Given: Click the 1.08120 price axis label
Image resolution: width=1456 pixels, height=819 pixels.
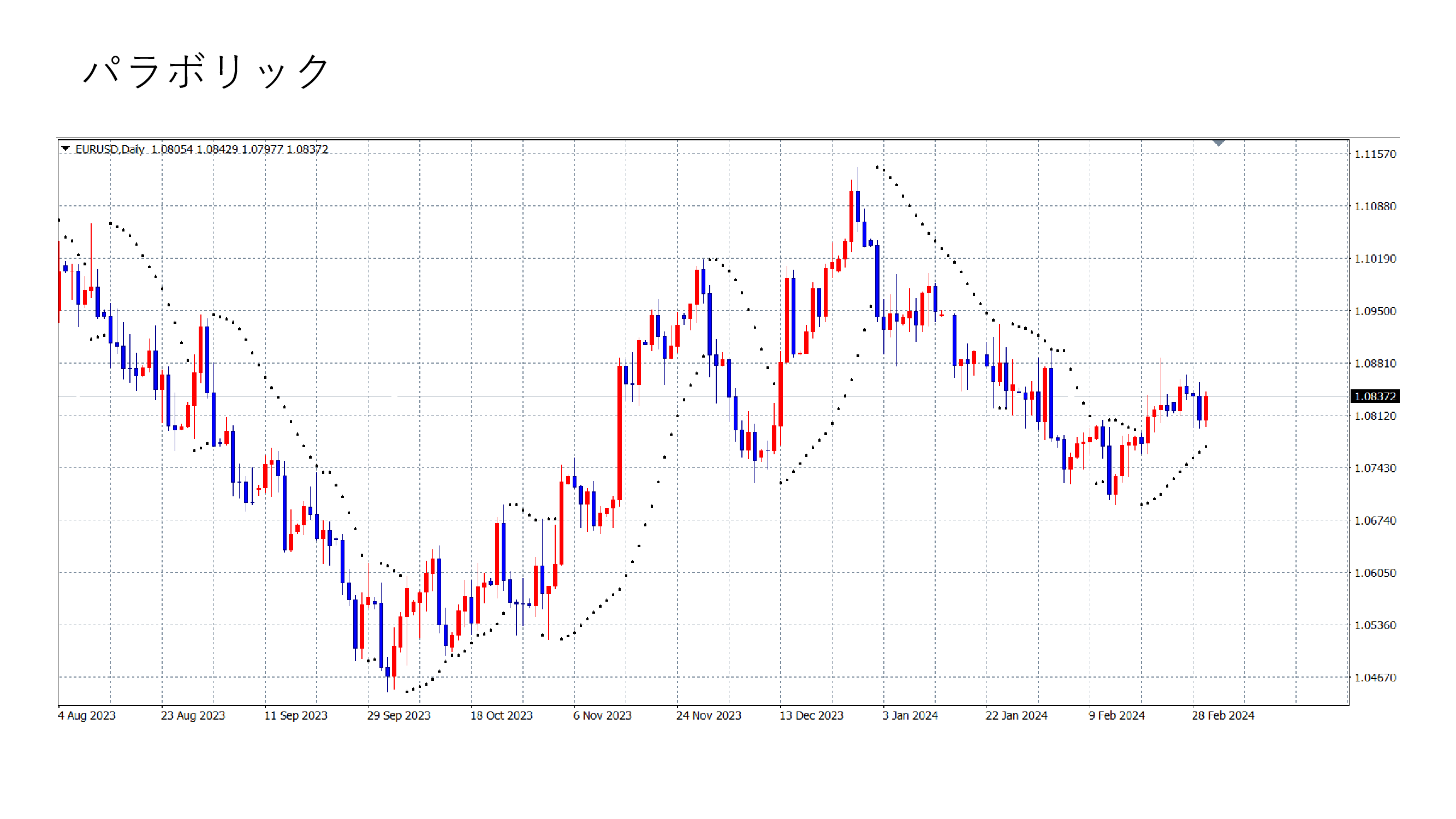Looking at the screenshot, I should click(x=1375, y=416).
